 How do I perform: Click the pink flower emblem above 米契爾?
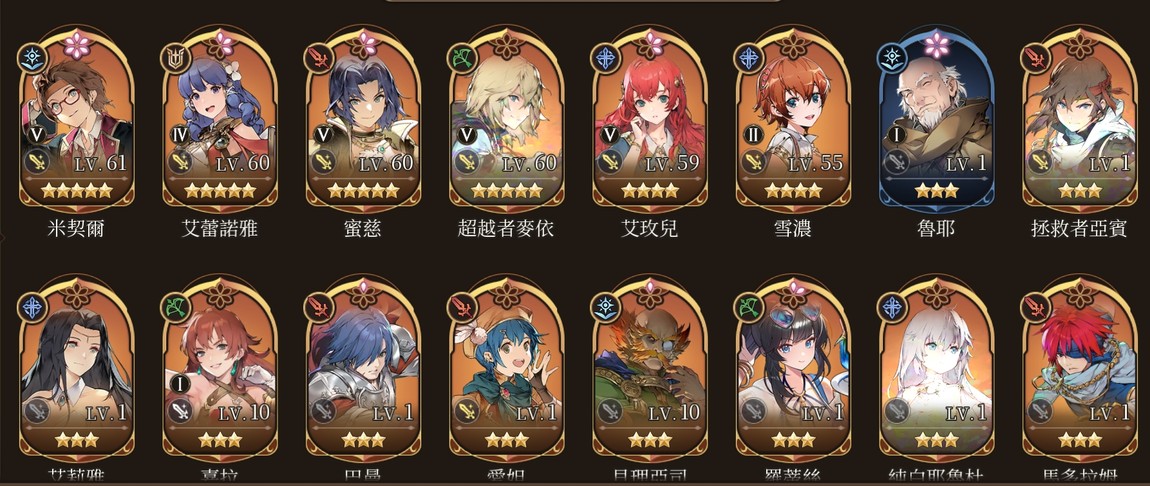[76, 45]
